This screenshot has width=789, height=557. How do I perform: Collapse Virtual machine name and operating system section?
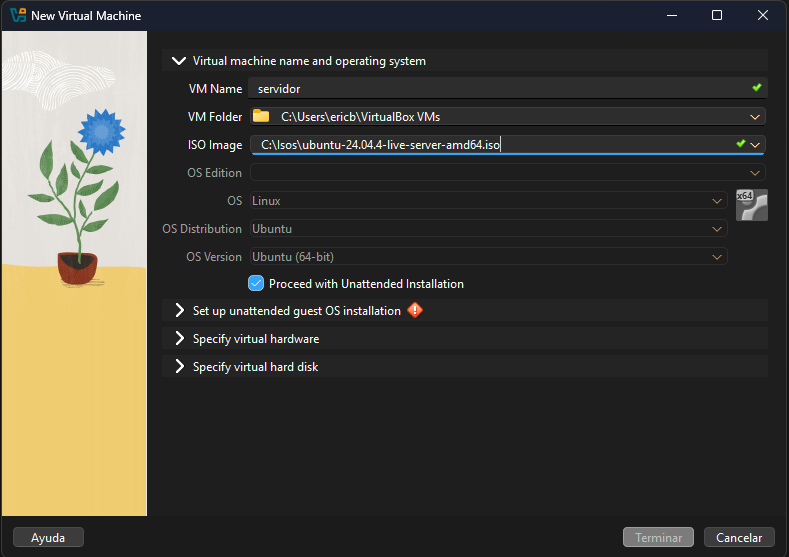click(179, 61)
